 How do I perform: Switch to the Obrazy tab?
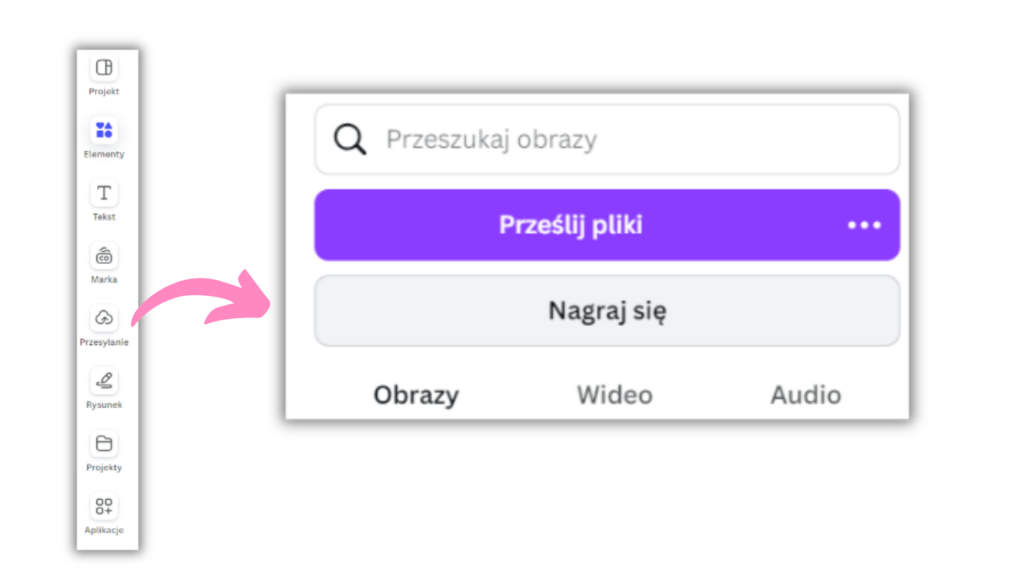tap(416, 395)
